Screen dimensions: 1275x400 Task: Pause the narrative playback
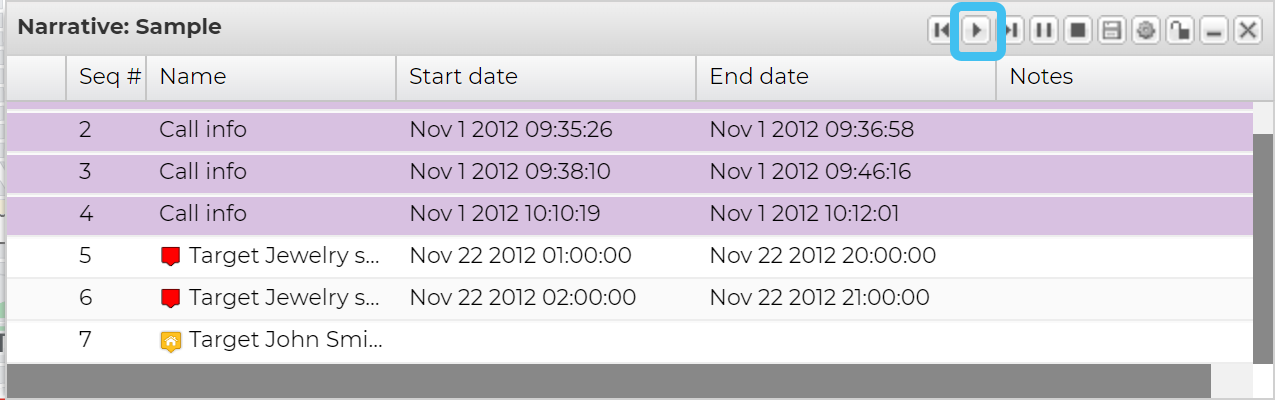coord(1043,31)
